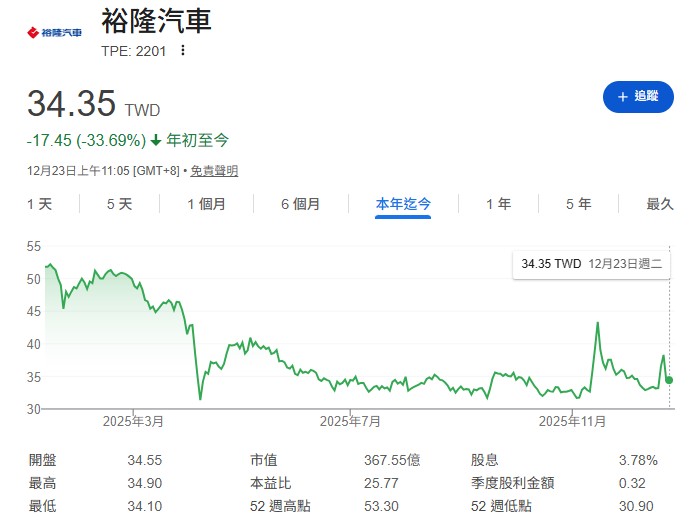Click the 殖利率 dividend yield label
The width and height of the screenshot is (690, 532).
point(484,461)
